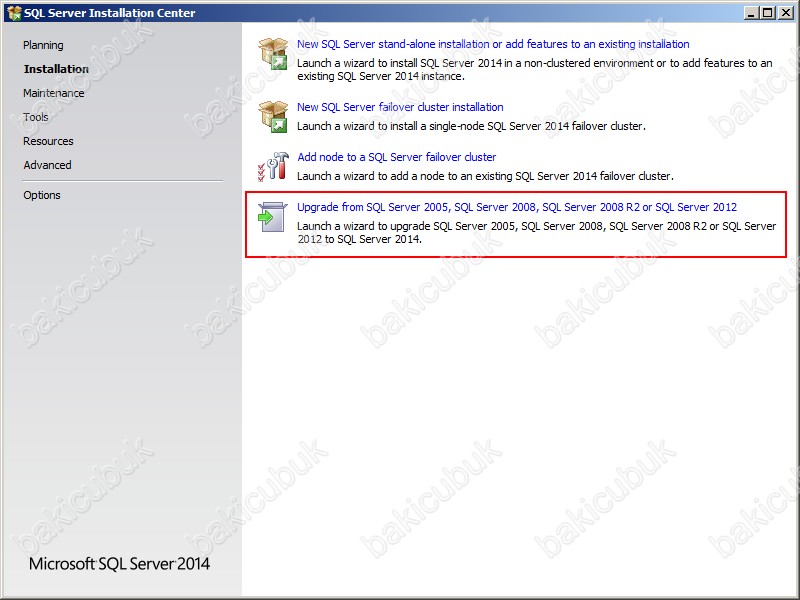Open the Planning section
The image size is (800, 600).
click(x=43, y=45)
